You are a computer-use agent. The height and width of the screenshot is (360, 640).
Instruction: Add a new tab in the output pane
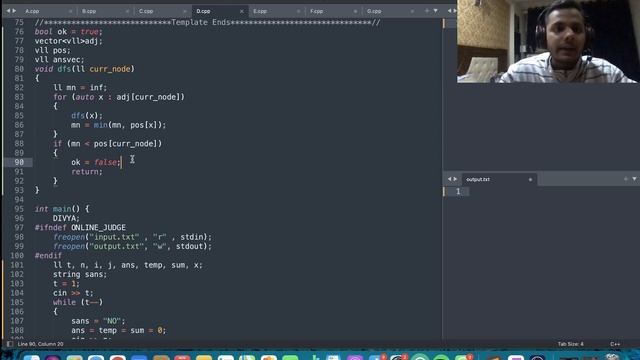pyautogui.click(x=626, y=179)
